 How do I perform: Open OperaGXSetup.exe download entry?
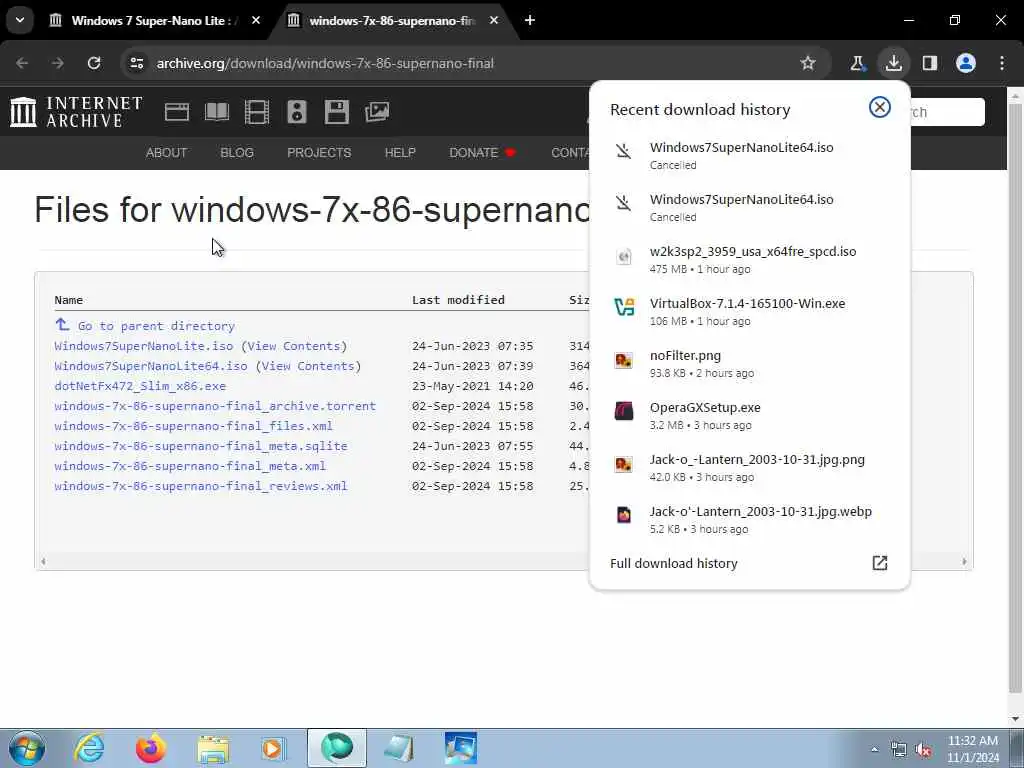point(750,415)
